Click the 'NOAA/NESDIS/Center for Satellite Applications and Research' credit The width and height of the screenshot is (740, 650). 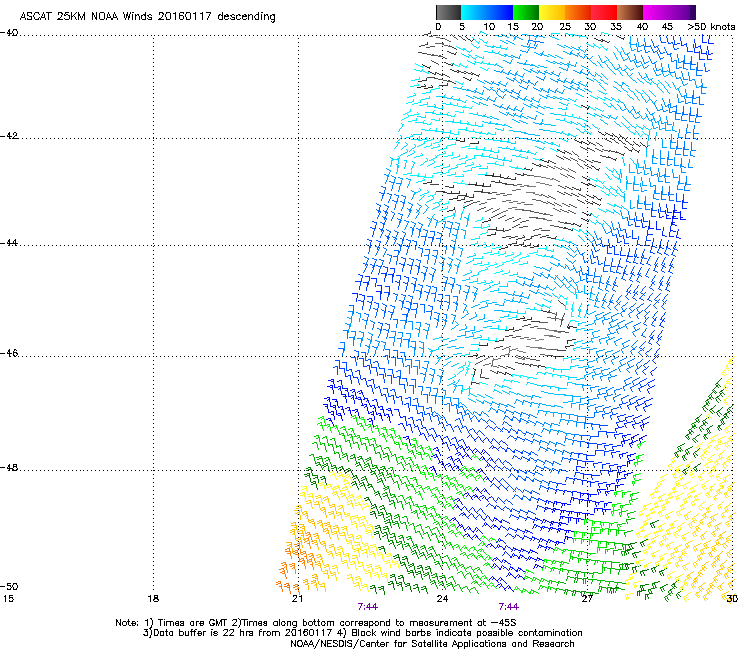coord(432,644)
